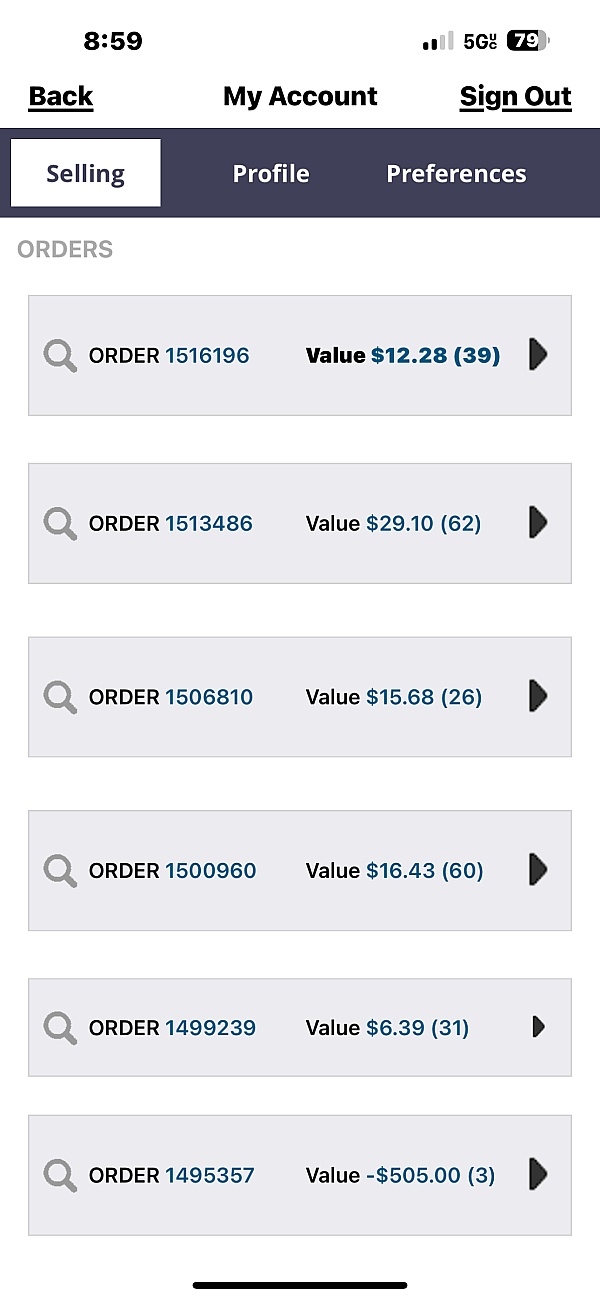The height and width of the screenshot is (1300, 600).
Task: Switch to the Selling tab
Action: [x=86, y=173]
